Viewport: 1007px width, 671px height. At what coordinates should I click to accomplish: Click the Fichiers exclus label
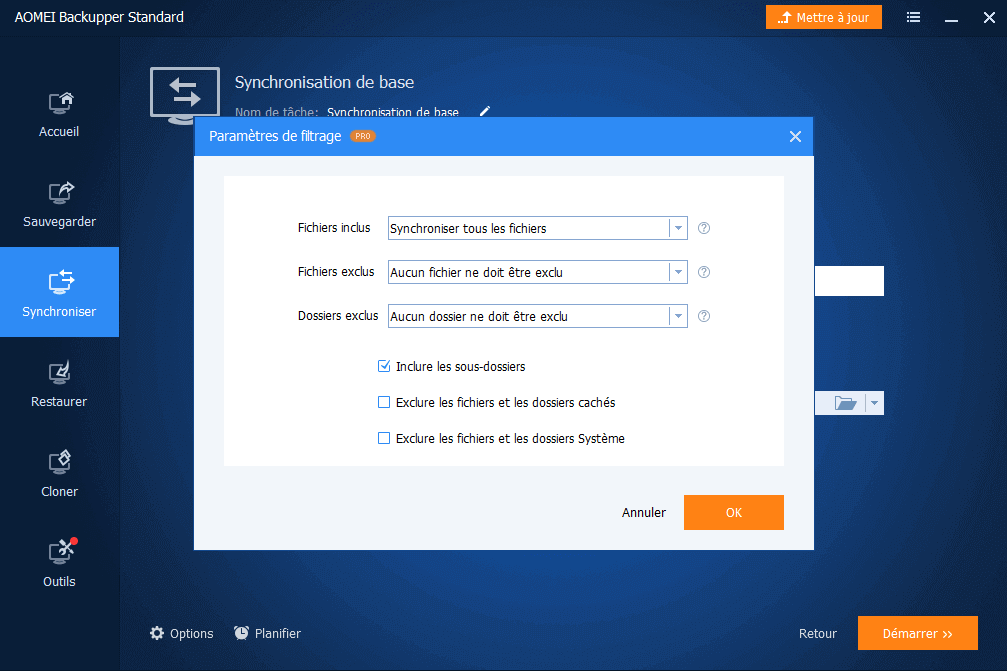point(336,272)
